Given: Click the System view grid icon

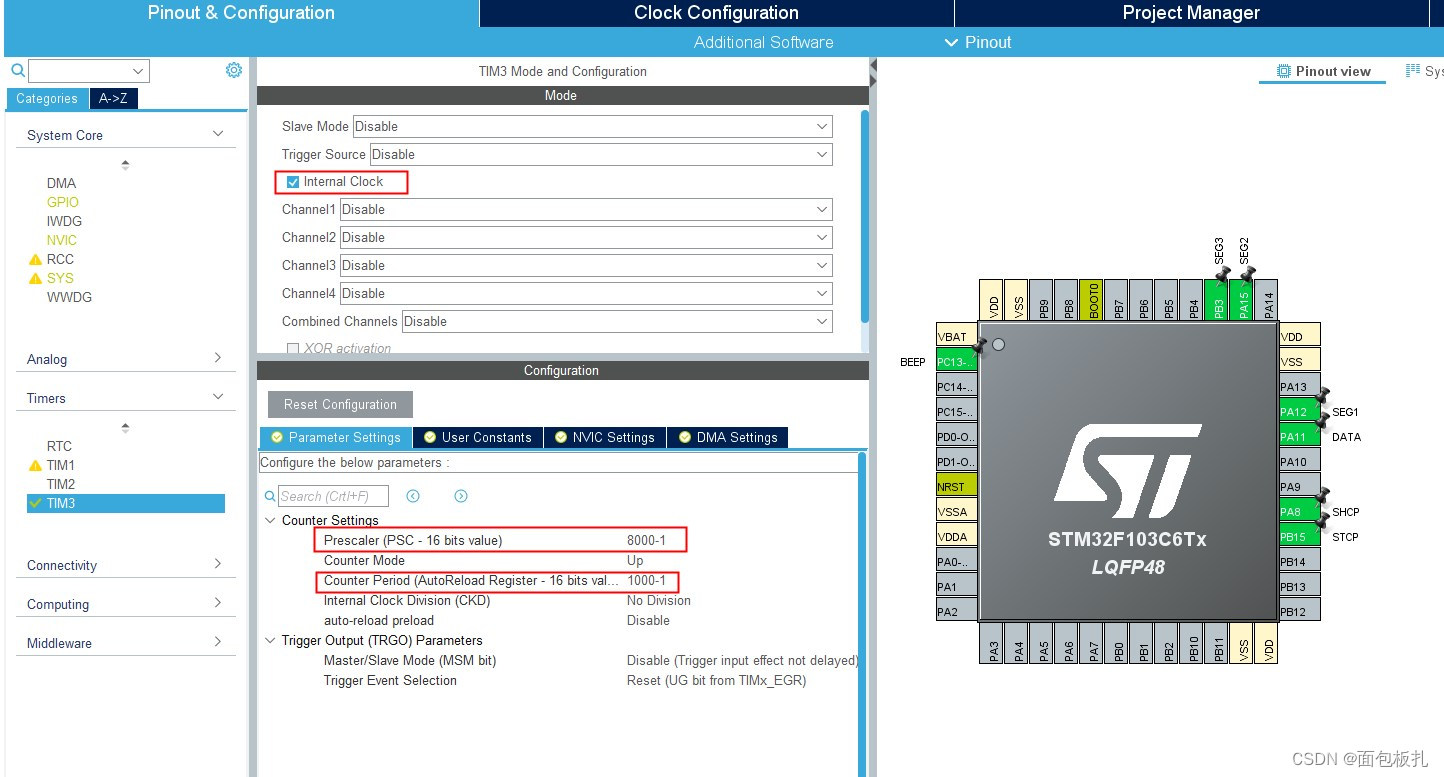Looking at the screenshot, I should point(1413,71).
